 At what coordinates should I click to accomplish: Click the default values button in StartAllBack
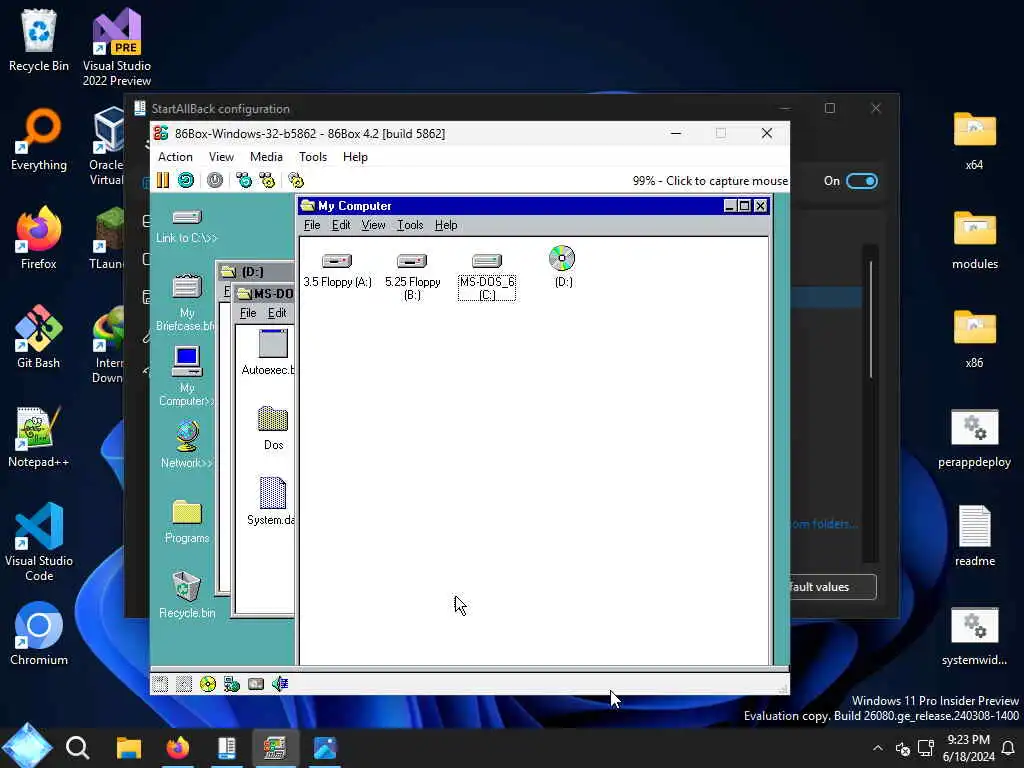[x=833, y=586]
